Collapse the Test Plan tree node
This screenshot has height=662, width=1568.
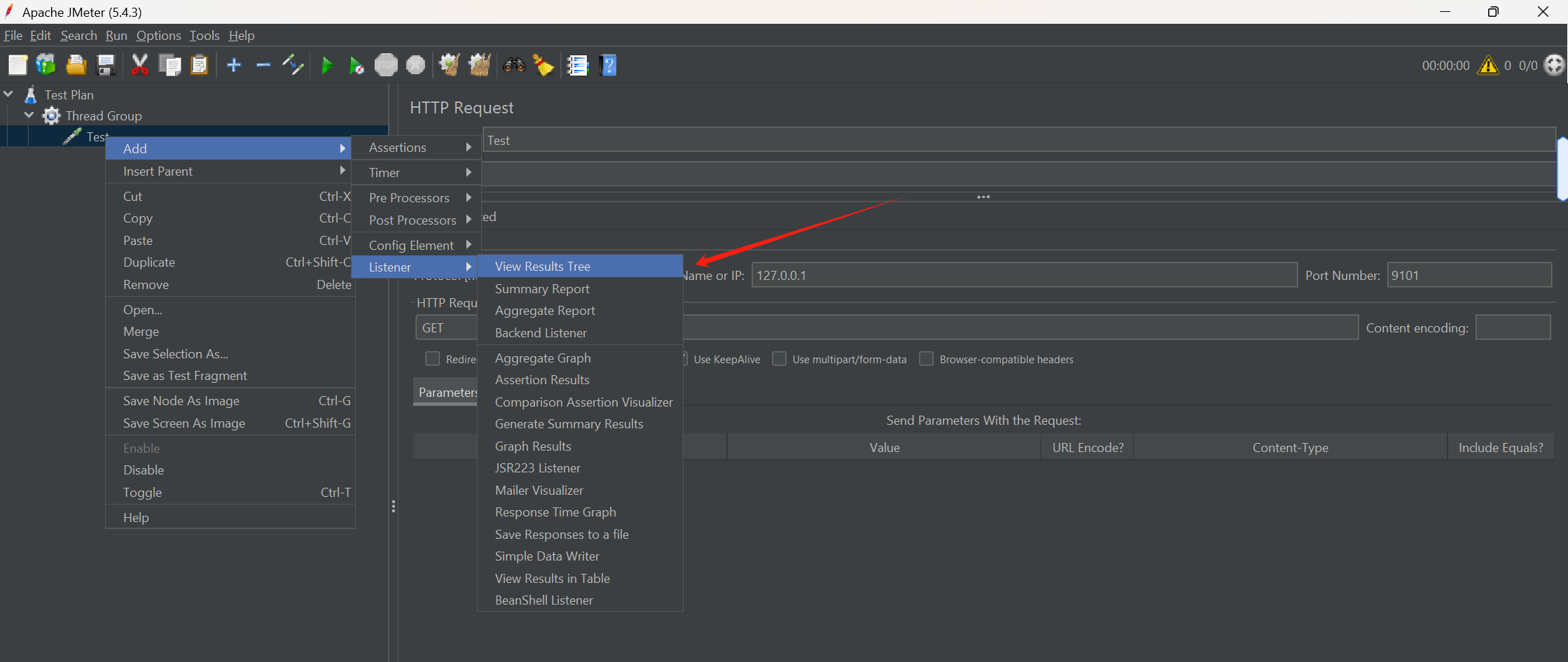pos(8,94)
